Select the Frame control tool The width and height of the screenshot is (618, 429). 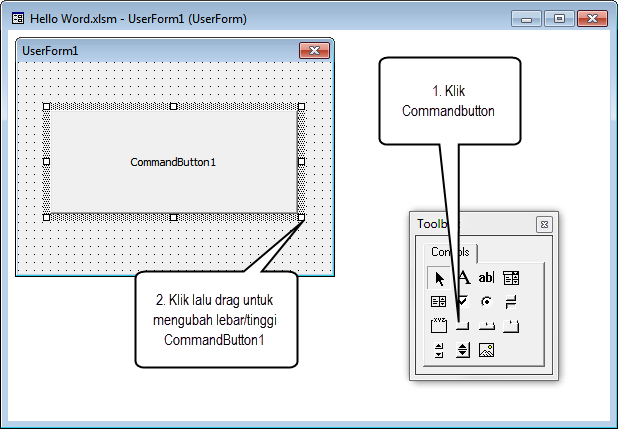438,325
